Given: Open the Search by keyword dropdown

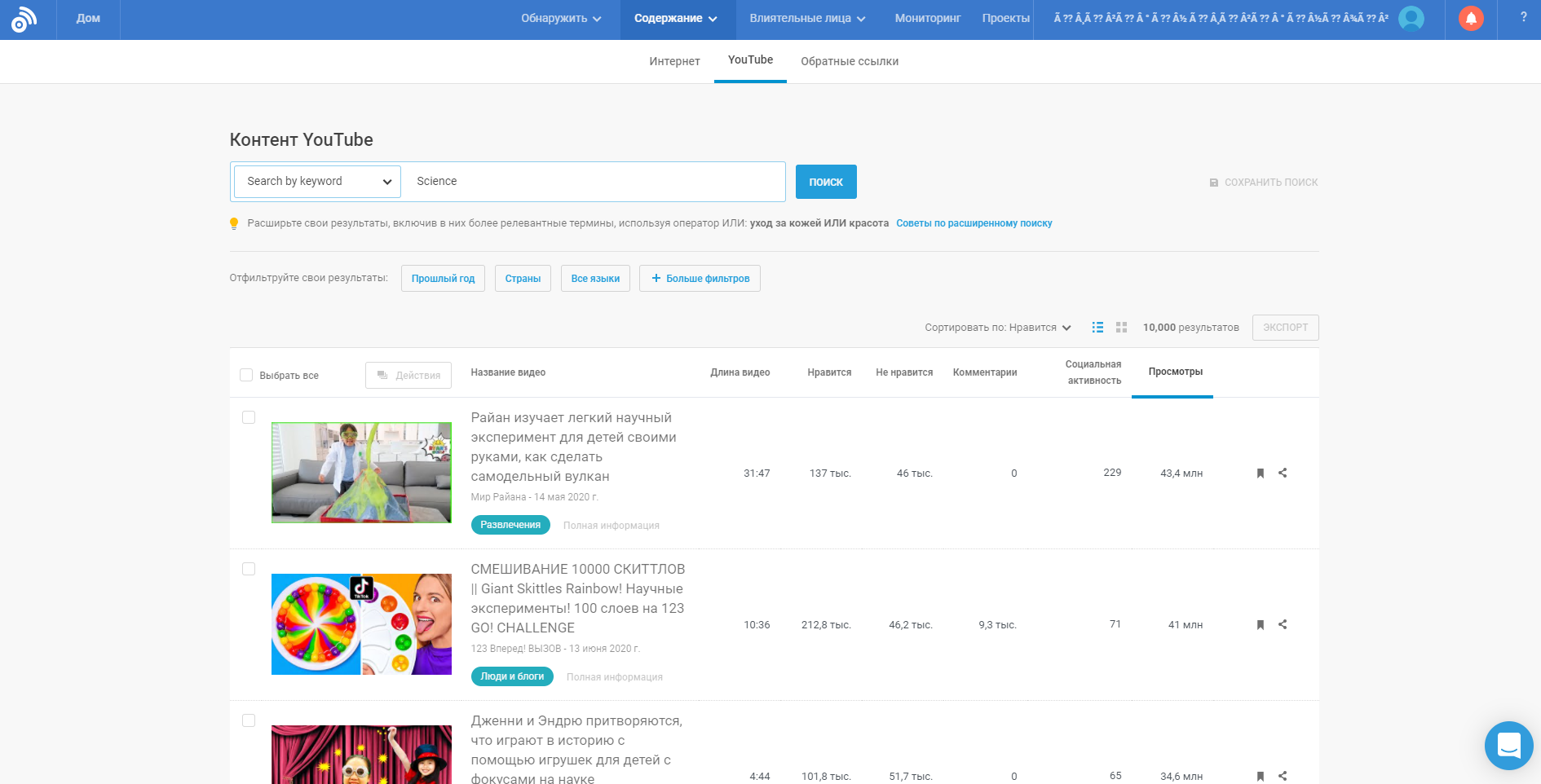Looking at the screenshot, I should [318, 182].
